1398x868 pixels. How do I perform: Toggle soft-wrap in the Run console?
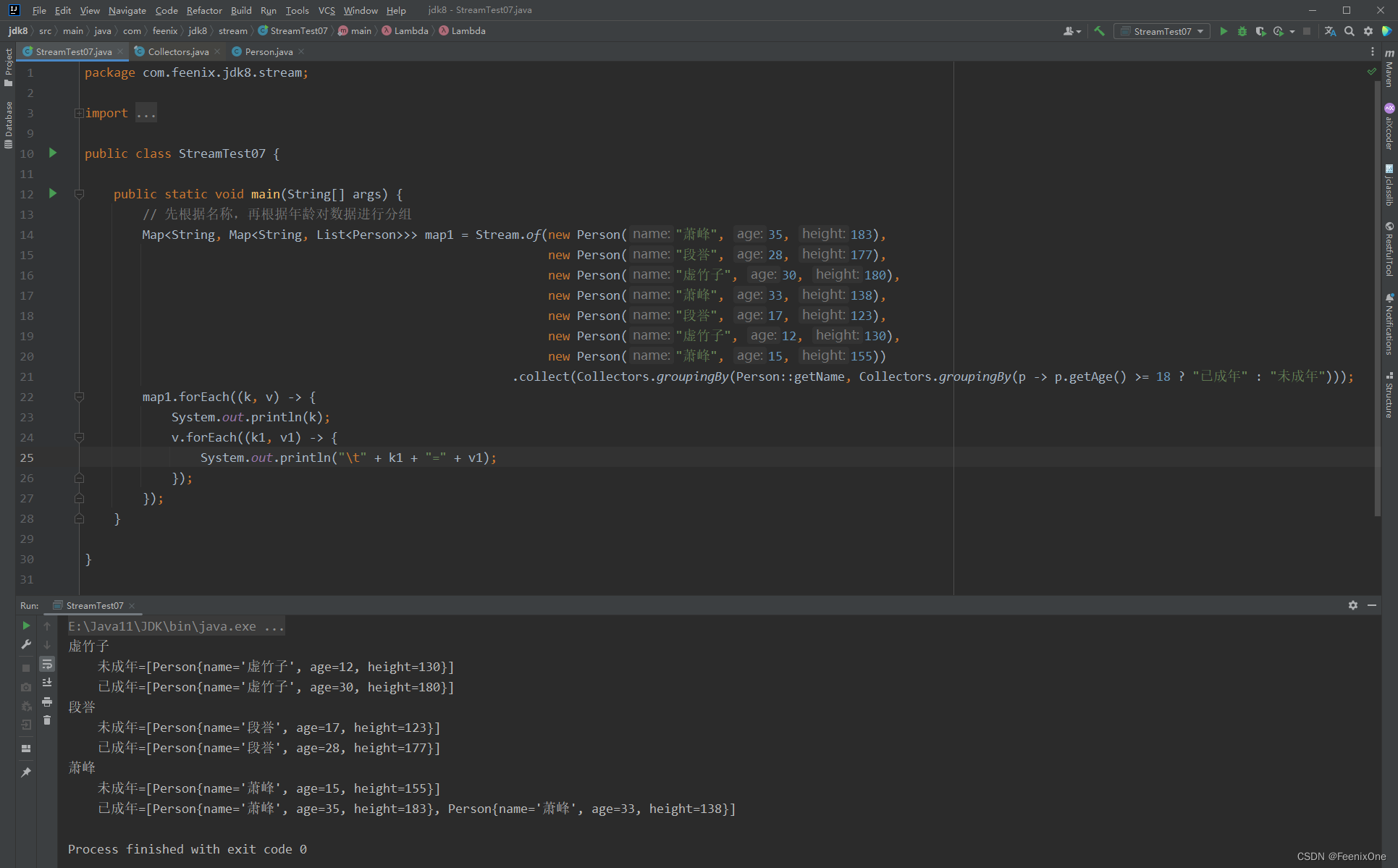(x=47, y=664)
